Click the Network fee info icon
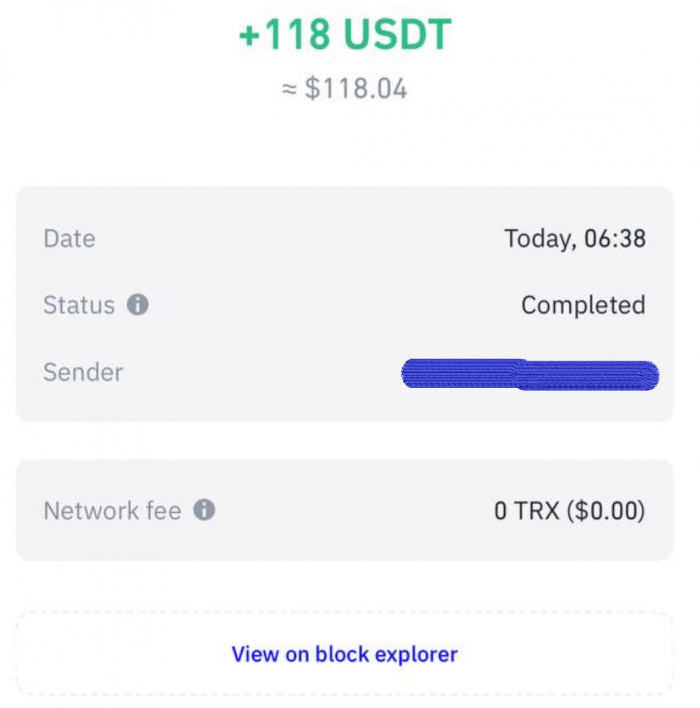Screen dimensions: 700x708 (x=204, y=511)
